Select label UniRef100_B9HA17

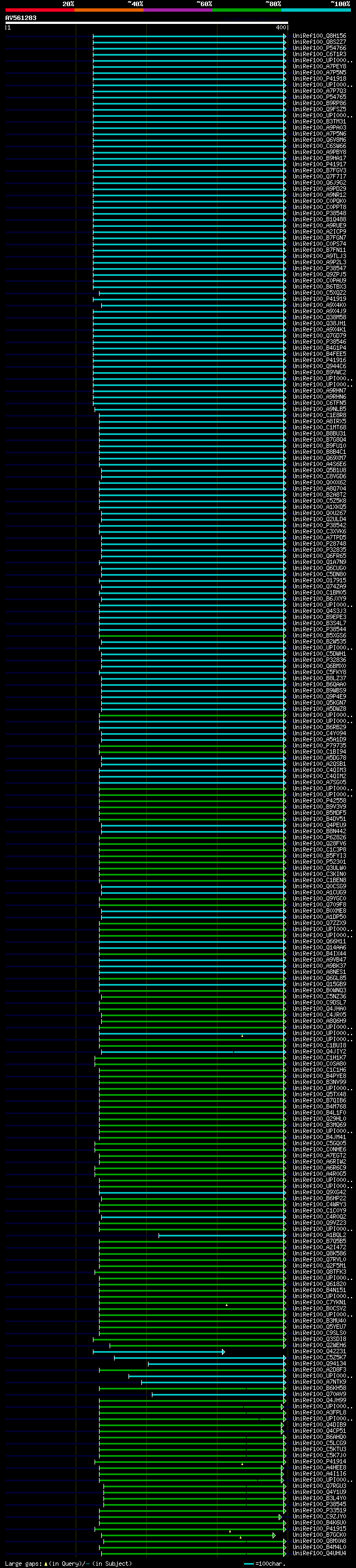click(319, 157)
